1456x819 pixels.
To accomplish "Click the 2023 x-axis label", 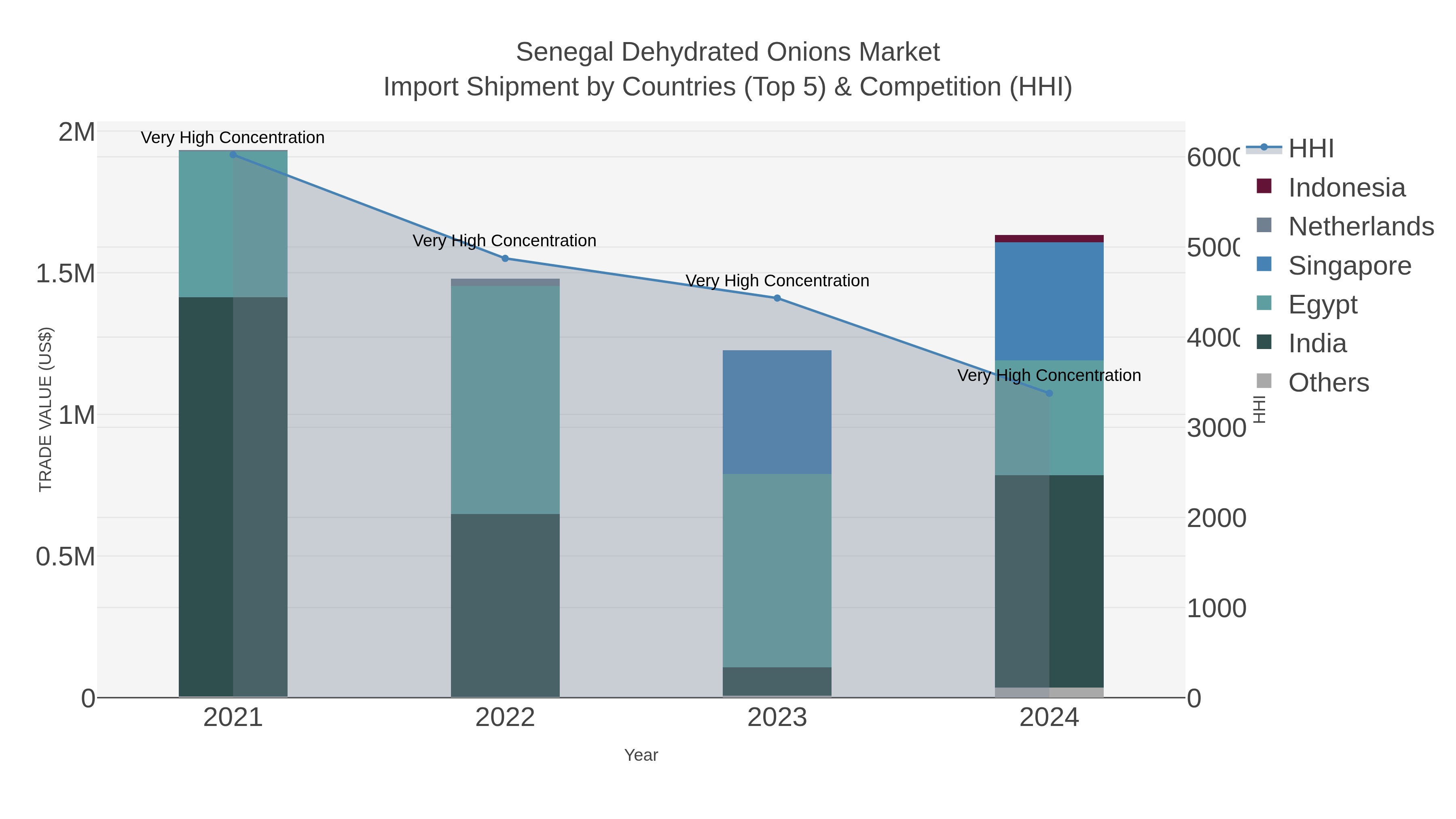I will click(777, 718).
